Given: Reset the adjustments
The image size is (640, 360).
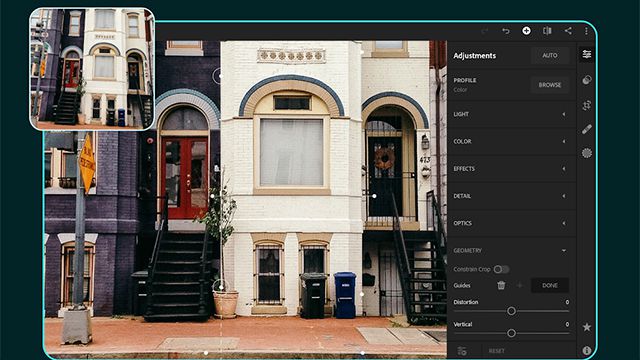Looking at the screenshot, I should point(497,351).
